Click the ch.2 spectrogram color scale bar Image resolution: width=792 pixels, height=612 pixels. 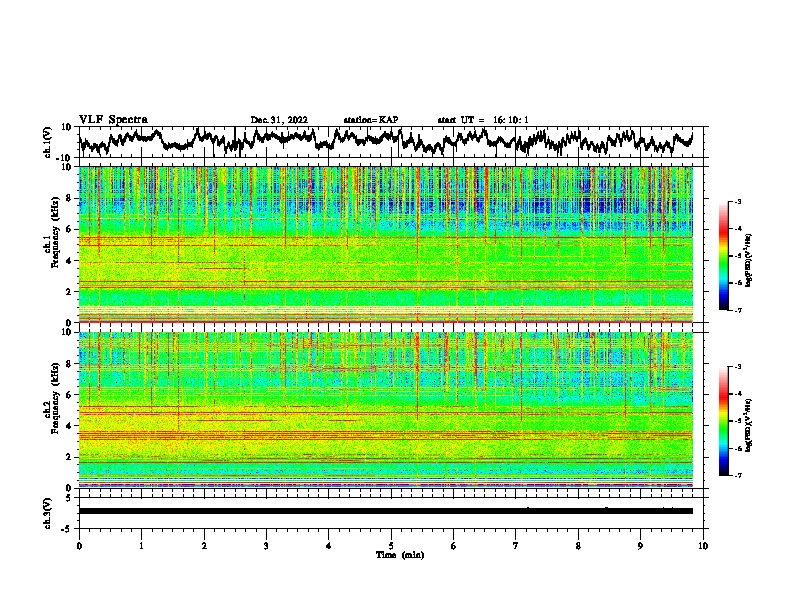tap(723, 421)
